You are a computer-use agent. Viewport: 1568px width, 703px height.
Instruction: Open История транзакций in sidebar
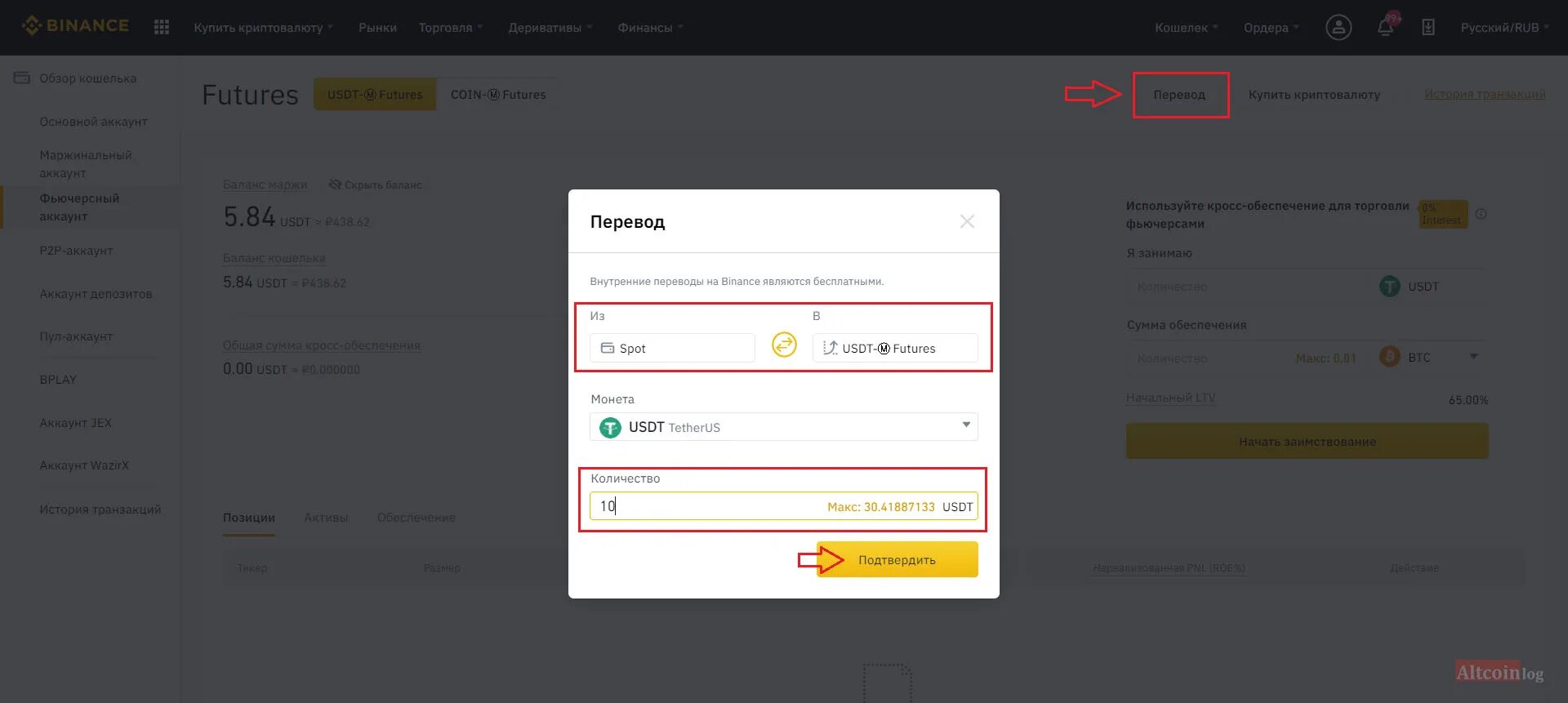[100, 509]
